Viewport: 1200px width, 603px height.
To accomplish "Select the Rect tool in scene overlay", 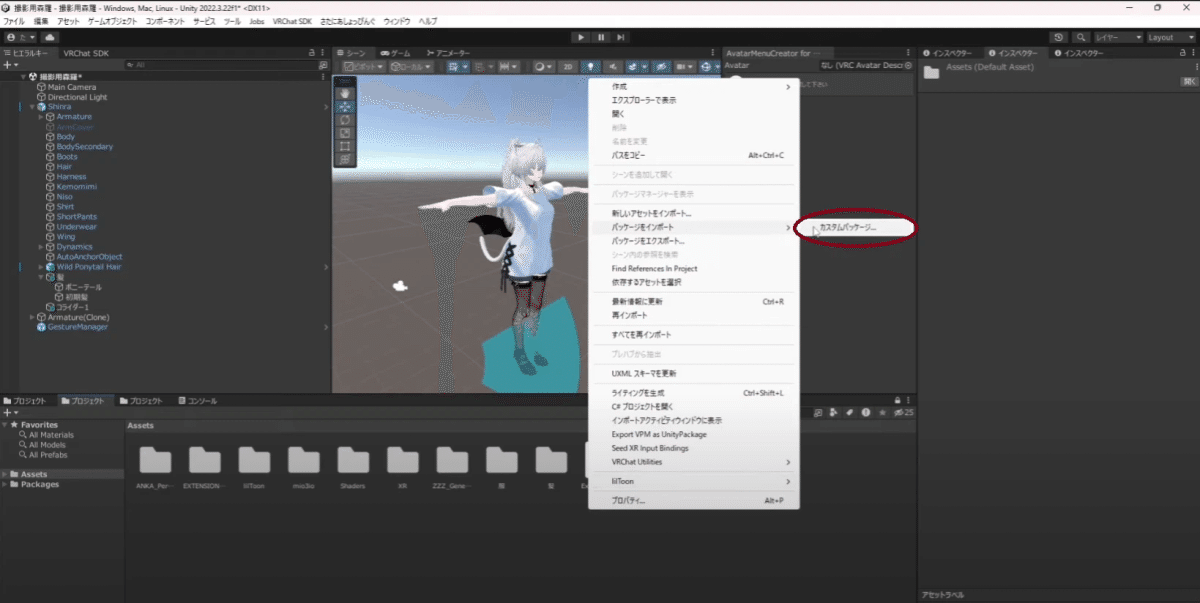I will click(345, 145).
